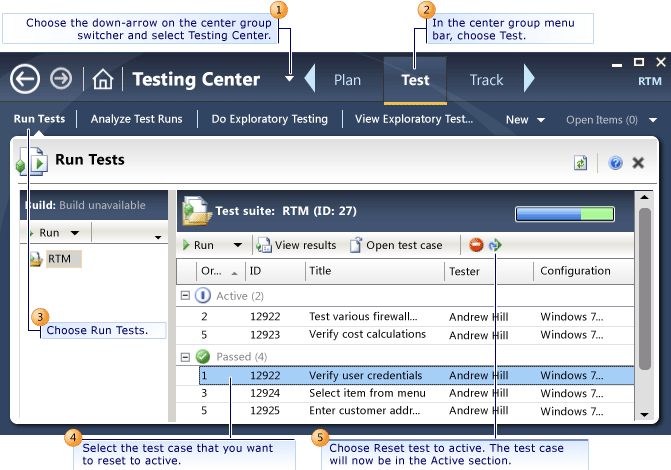The width and height of the screenshot is (671, 470).
Task: Open View Exploratory Test... menu item
Action: (414, 119)
